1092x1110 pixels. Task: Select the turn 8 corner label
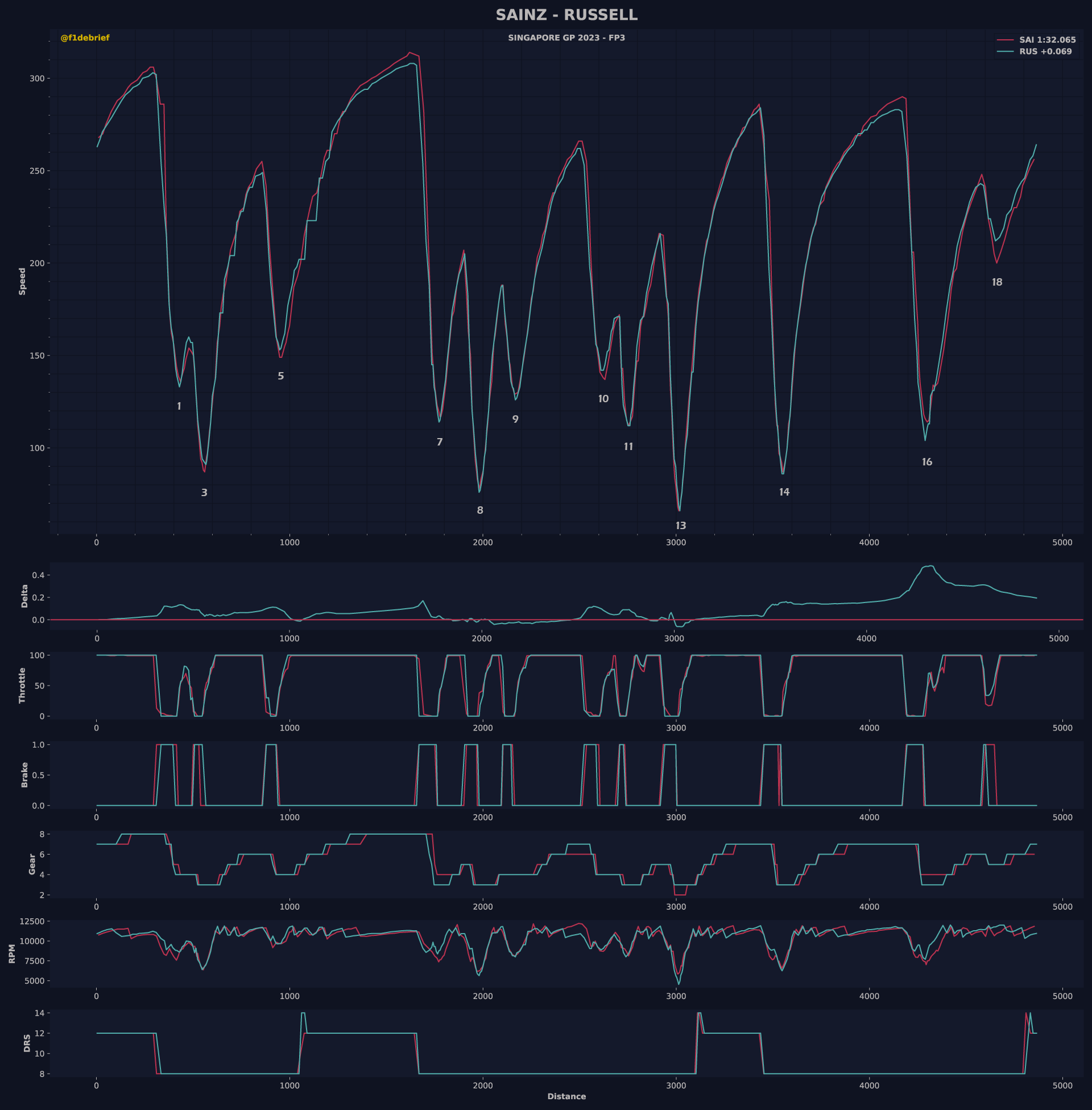480,510
